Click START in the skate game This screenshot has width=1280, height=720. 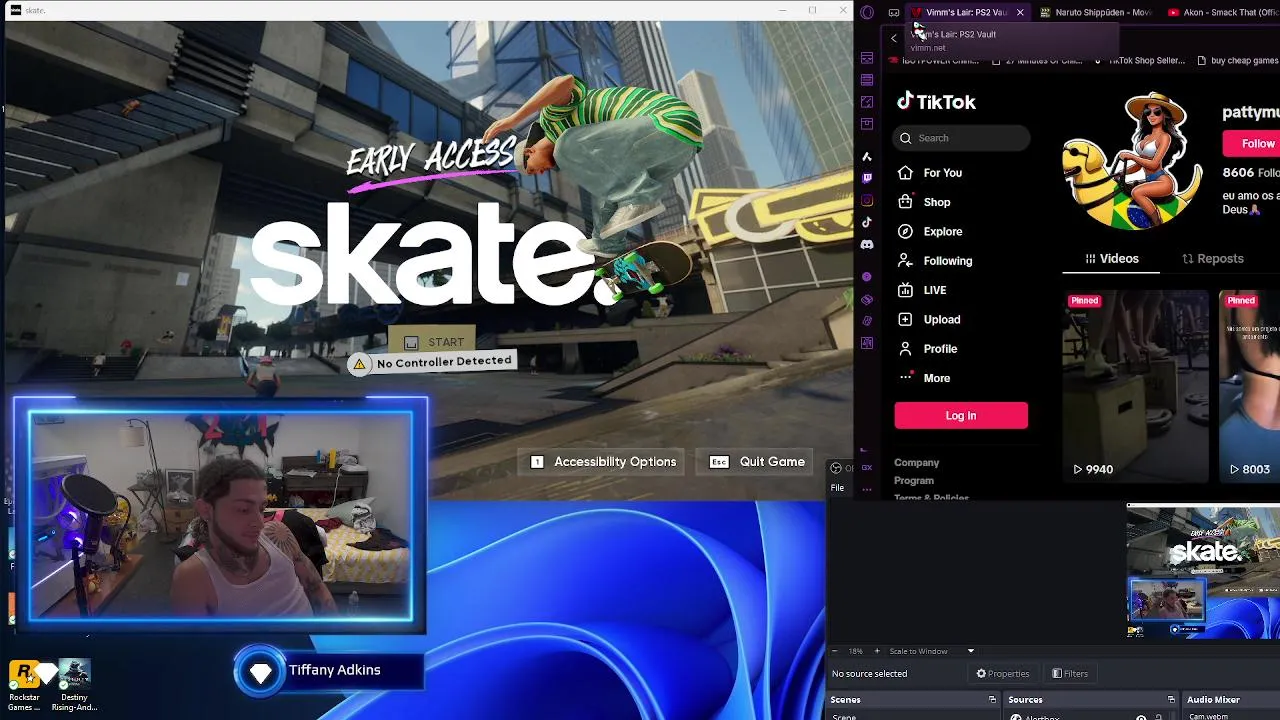coord(434,342)
